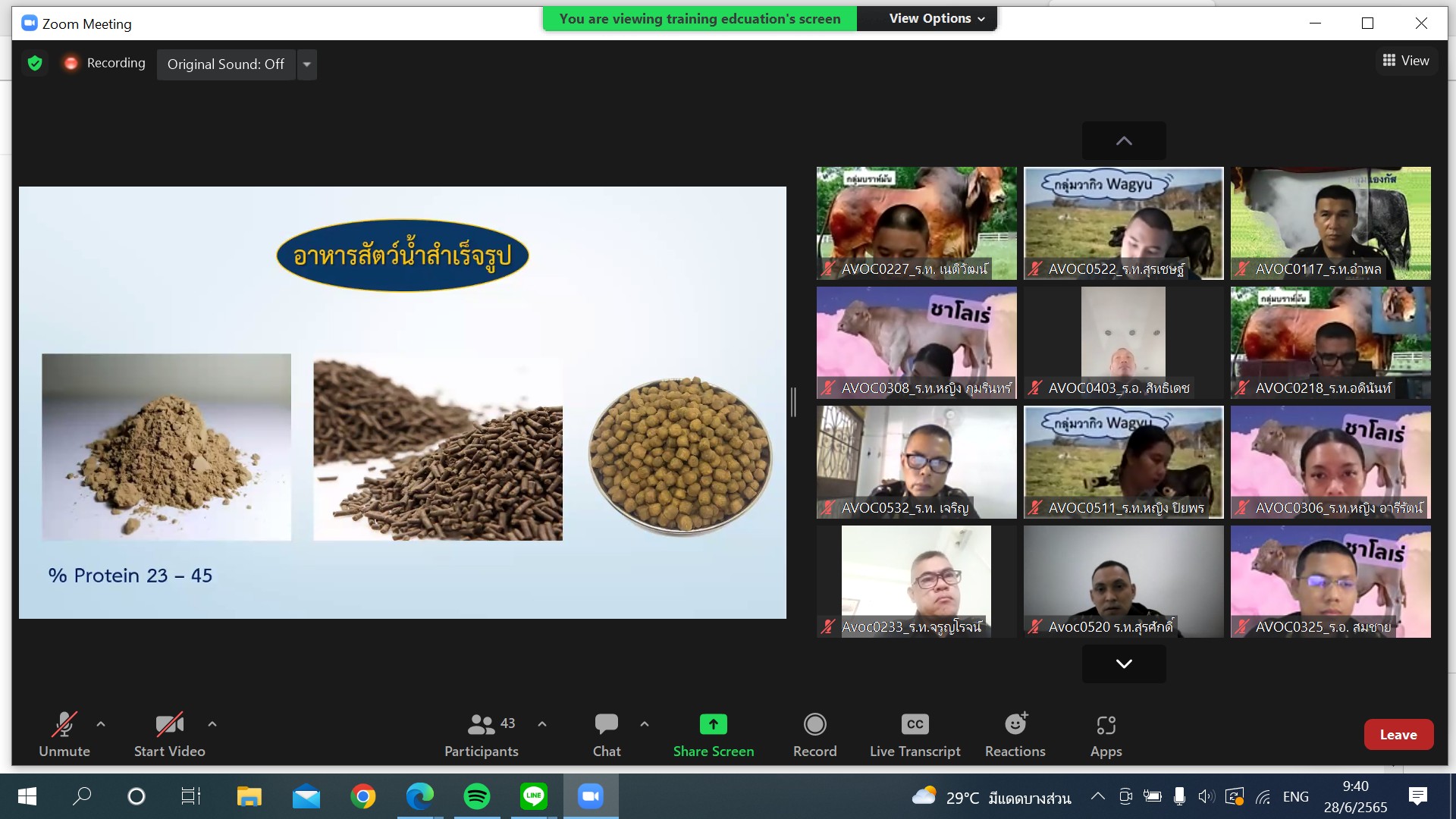Viewport: 1456px width, 819px height.
Task: Open LINE app from taskbar
Action: 534,796
